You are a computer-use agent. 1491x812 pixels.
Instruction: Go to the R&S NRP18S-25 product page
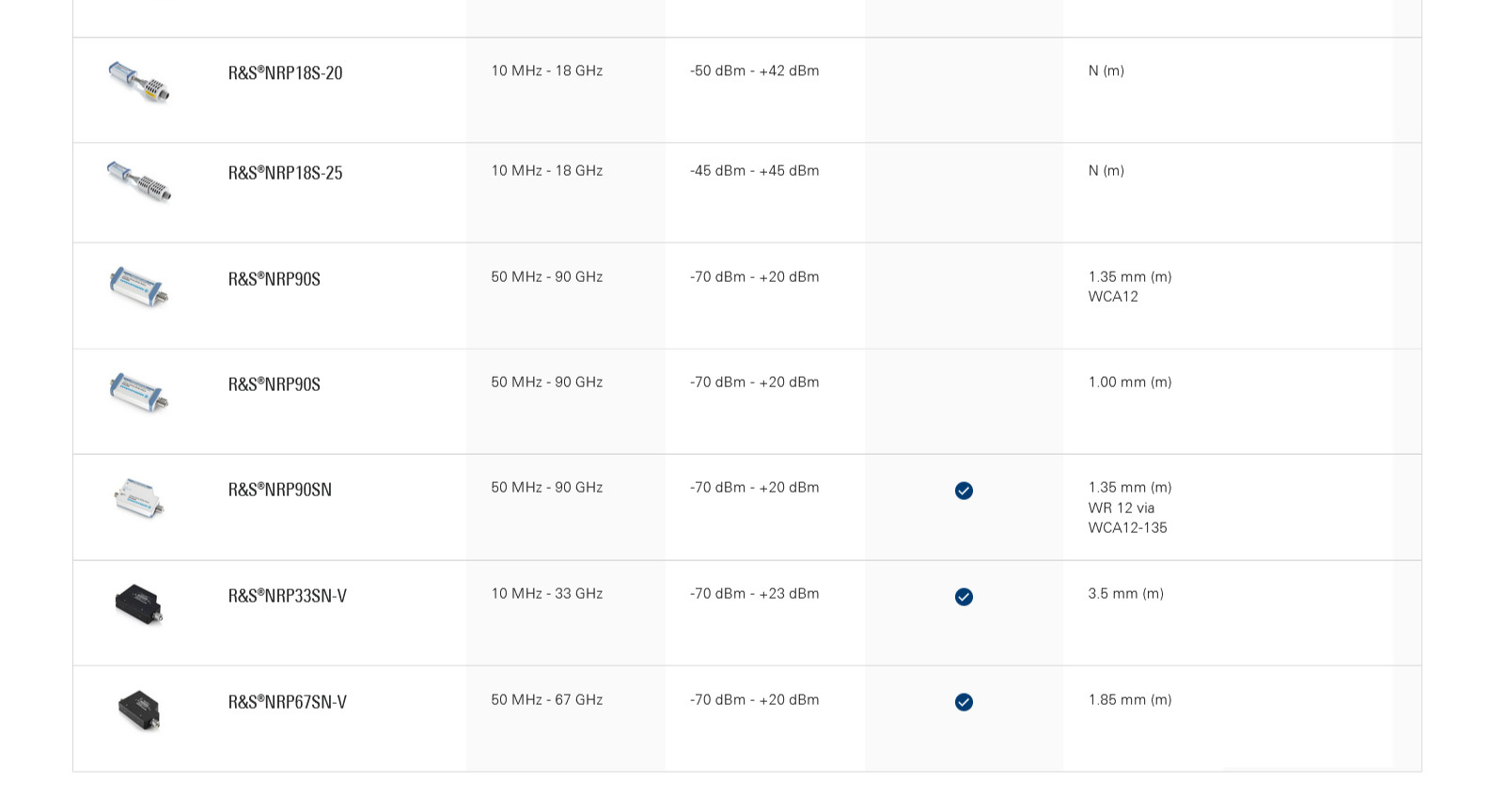285,173
